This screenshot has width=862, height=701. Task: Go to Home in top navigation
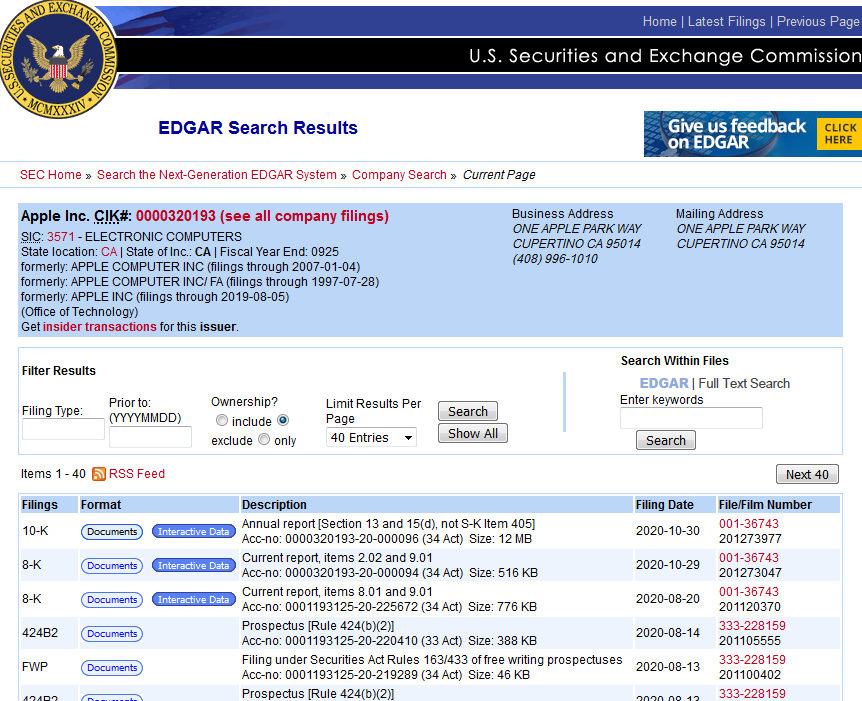tap(660, 21)
